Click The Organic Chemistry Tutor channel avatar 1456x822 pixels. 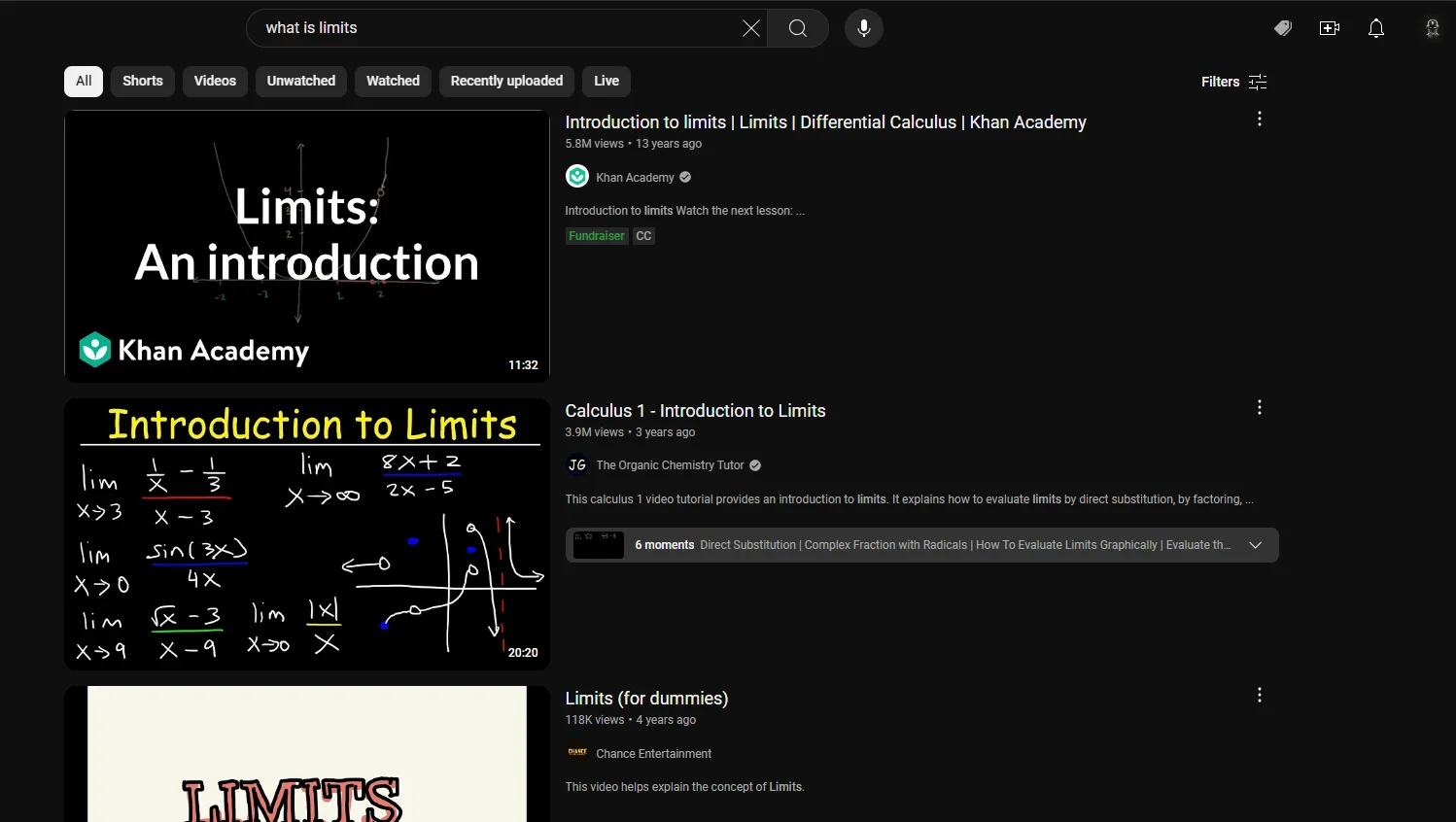coord(577,465)
